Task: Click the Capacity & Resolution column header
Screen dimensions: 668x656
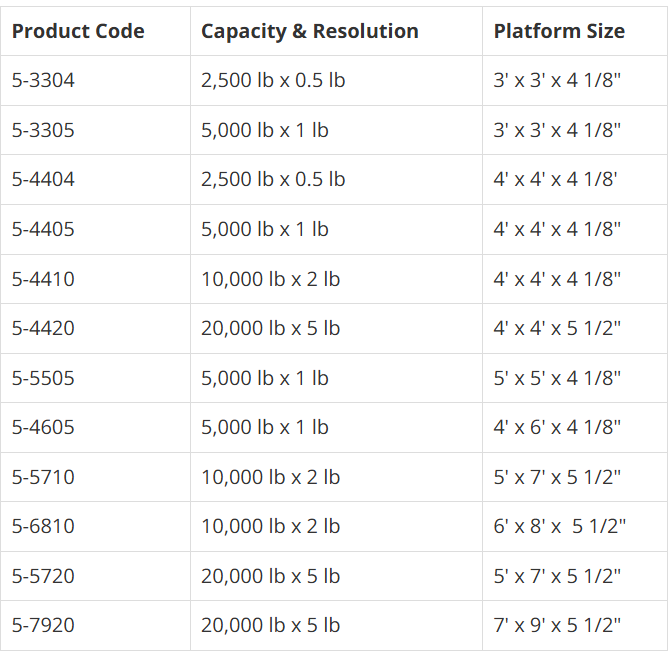Action: click(310, 31)
